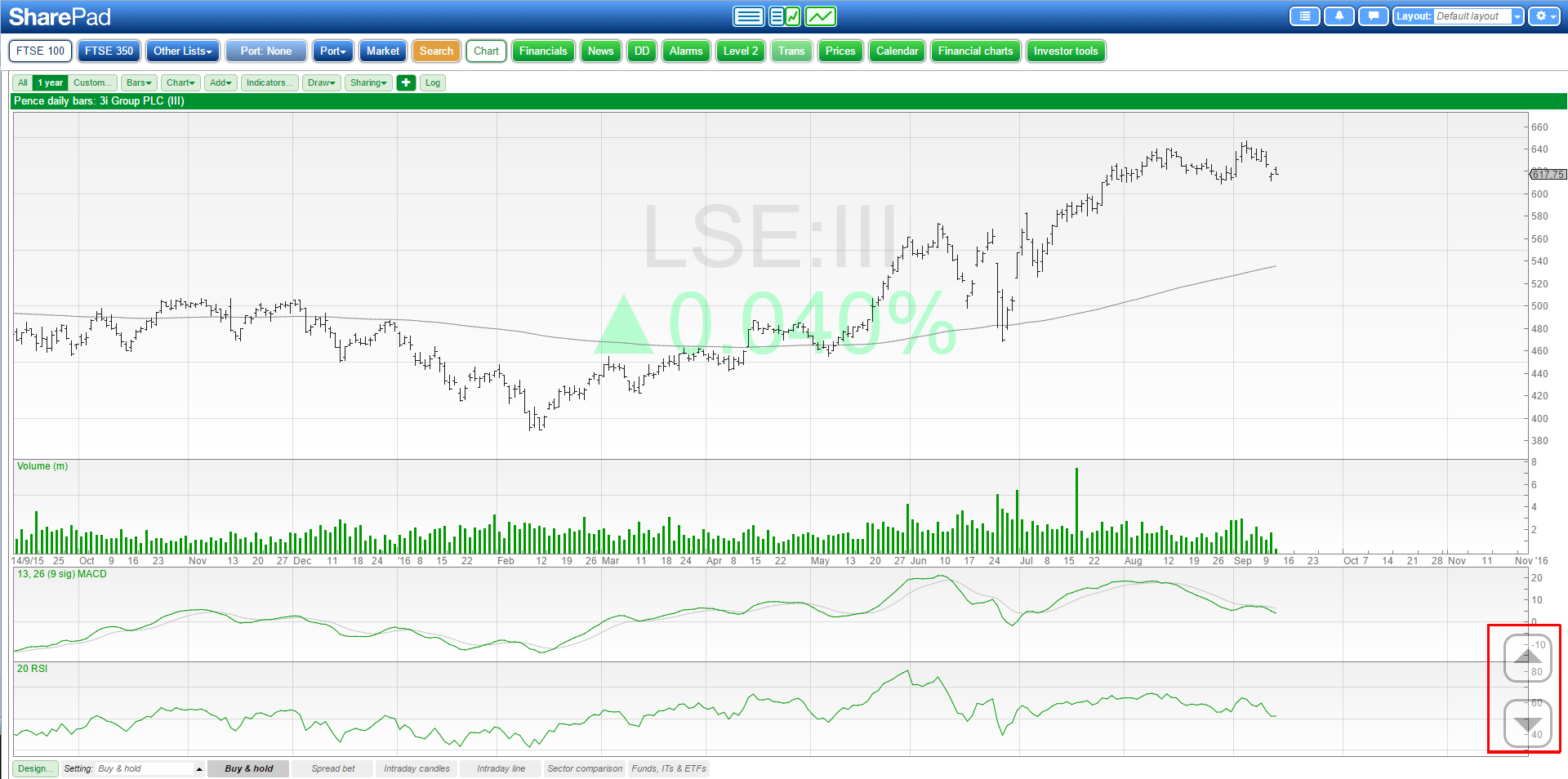Select the Intraday line setting tab
Viewport: 1568px width, 779px height.
tap(501, 768)
